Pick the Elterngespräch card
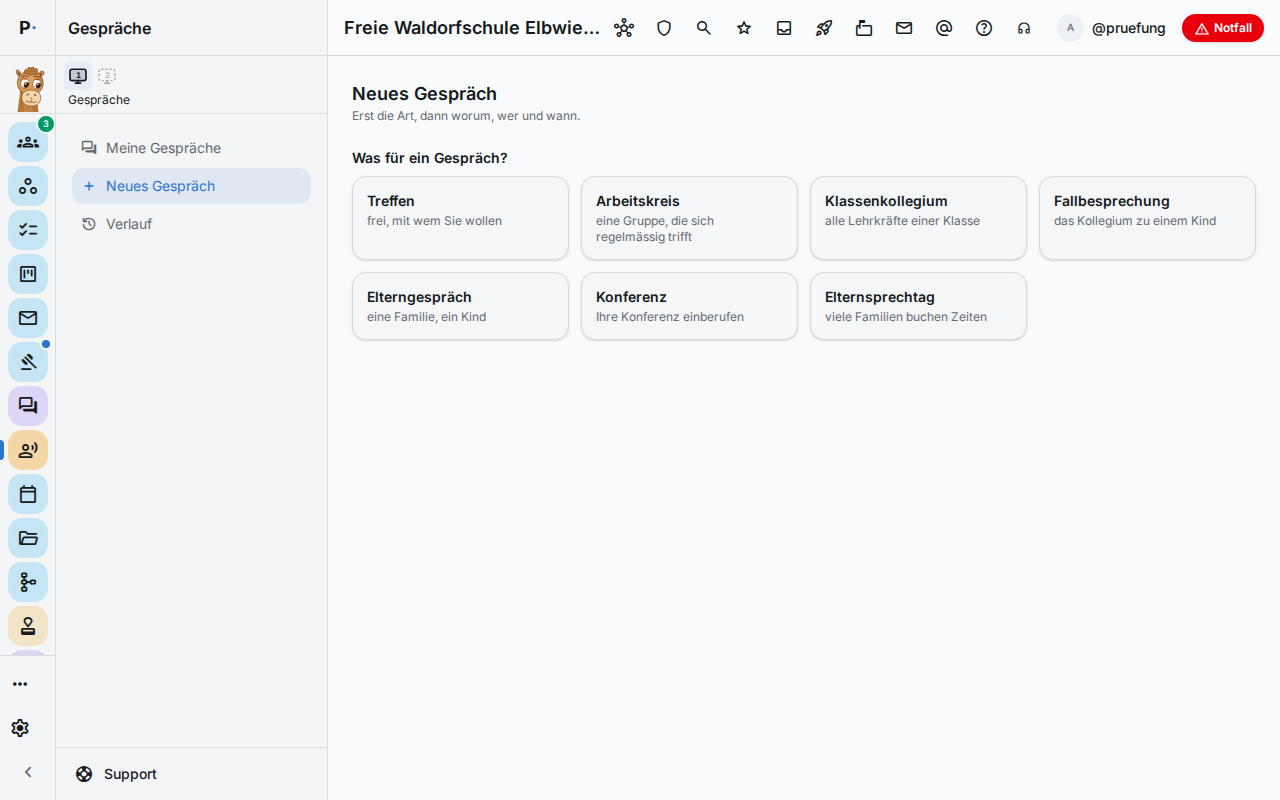 click(460, 306)
